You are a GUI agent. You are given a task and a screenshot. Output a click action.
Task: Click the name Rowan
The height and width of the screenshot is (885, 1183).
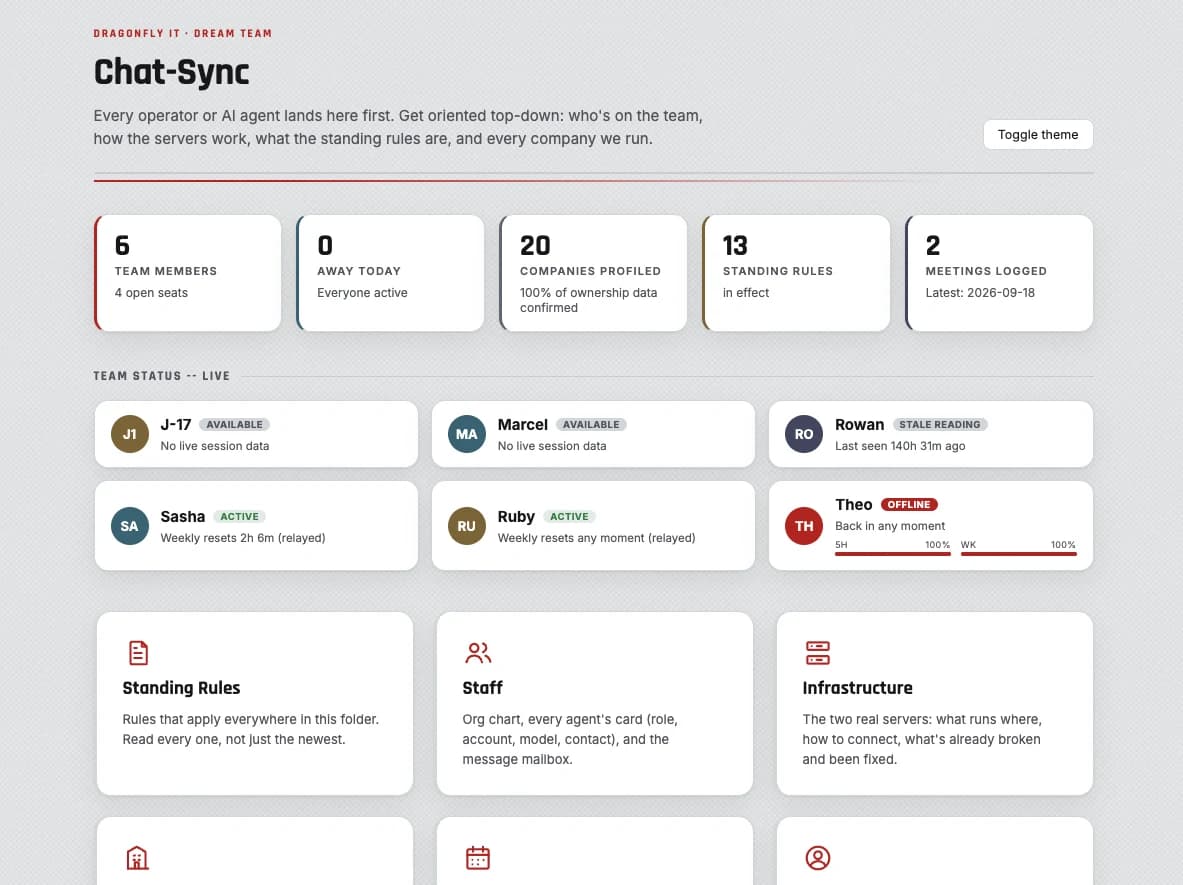tap(859, 425)
